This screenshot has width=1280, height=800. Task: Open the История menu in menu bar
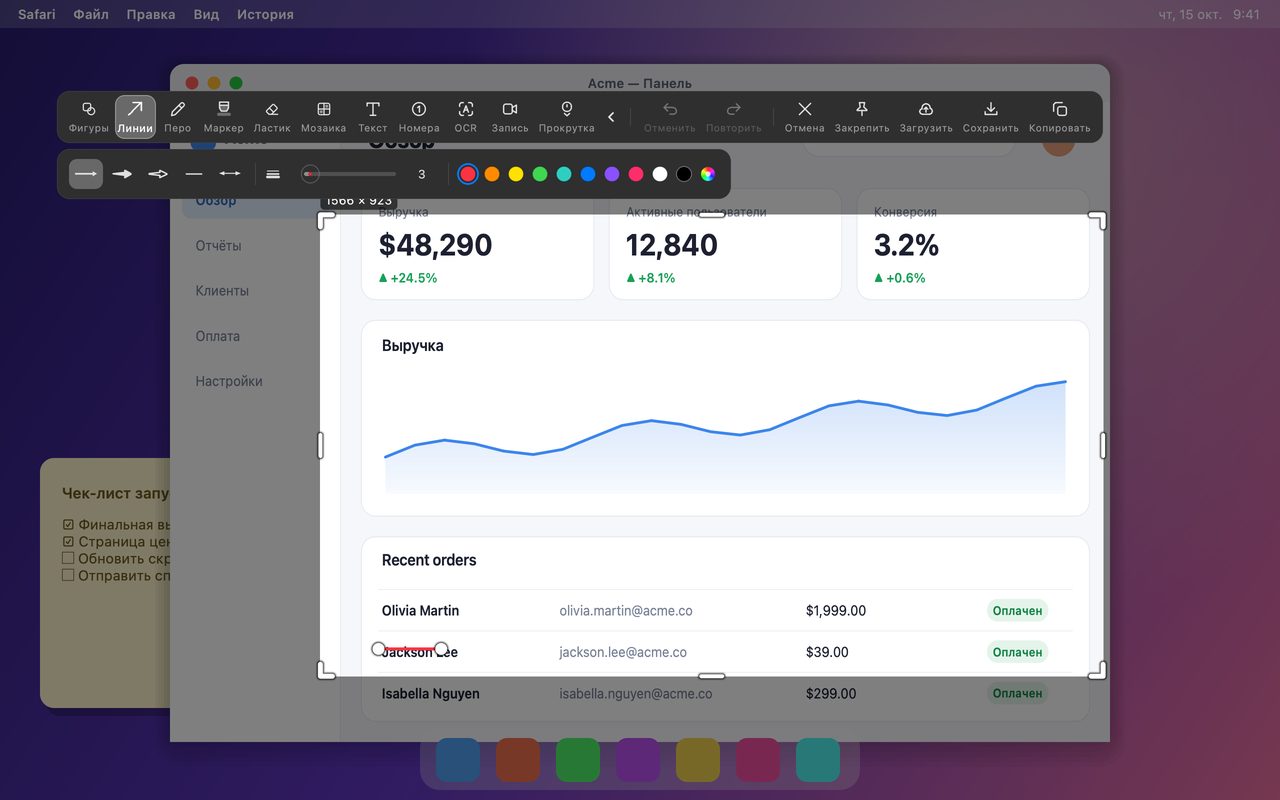point(265,14)
